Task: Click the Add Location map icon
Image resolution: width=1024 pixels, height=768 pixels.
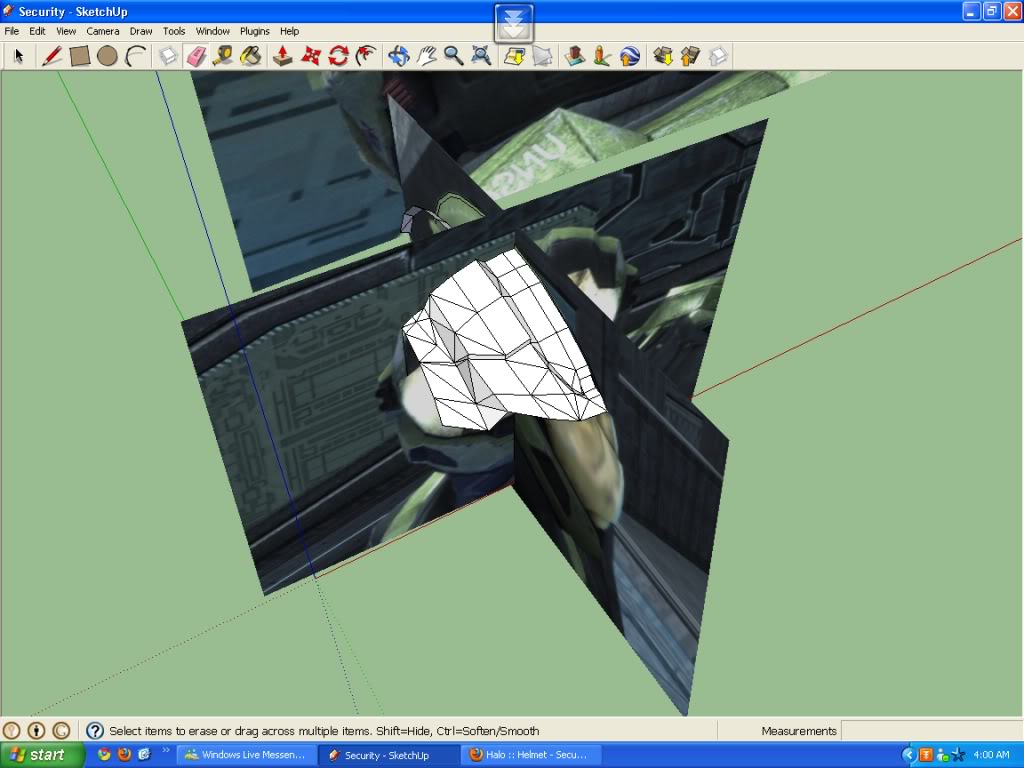Action: tap(515, 56)
